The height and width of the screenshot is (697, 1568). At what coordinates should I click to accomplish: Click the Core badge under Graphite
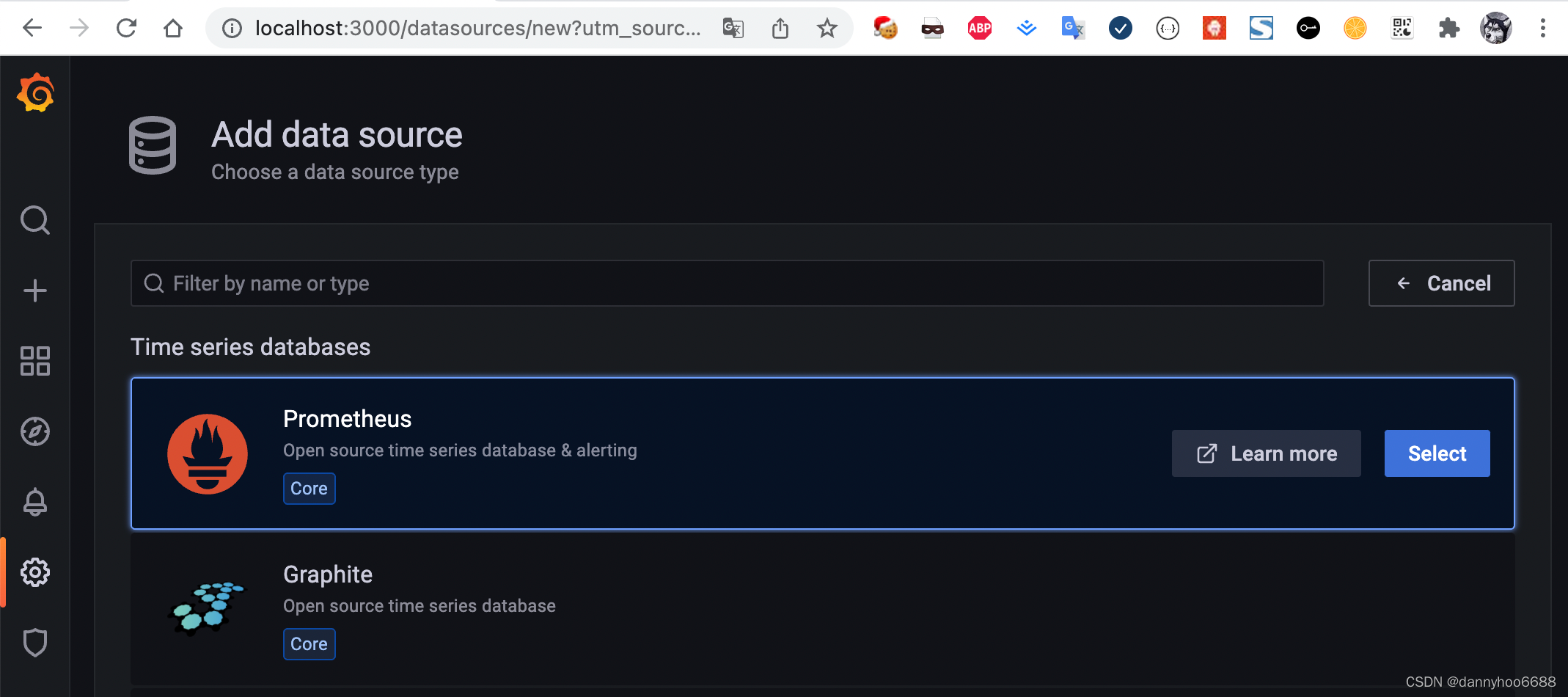pos(309,644)
